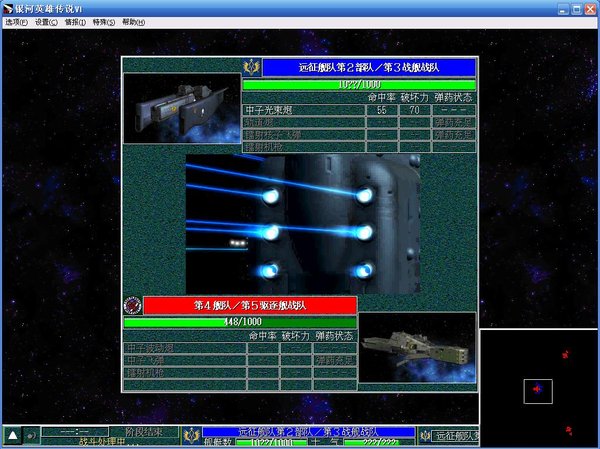Select the dimmed 镭射机枪 row in upper table
Image resolution: width=600 pixels, height=449 pixels.
click(359, 147)
